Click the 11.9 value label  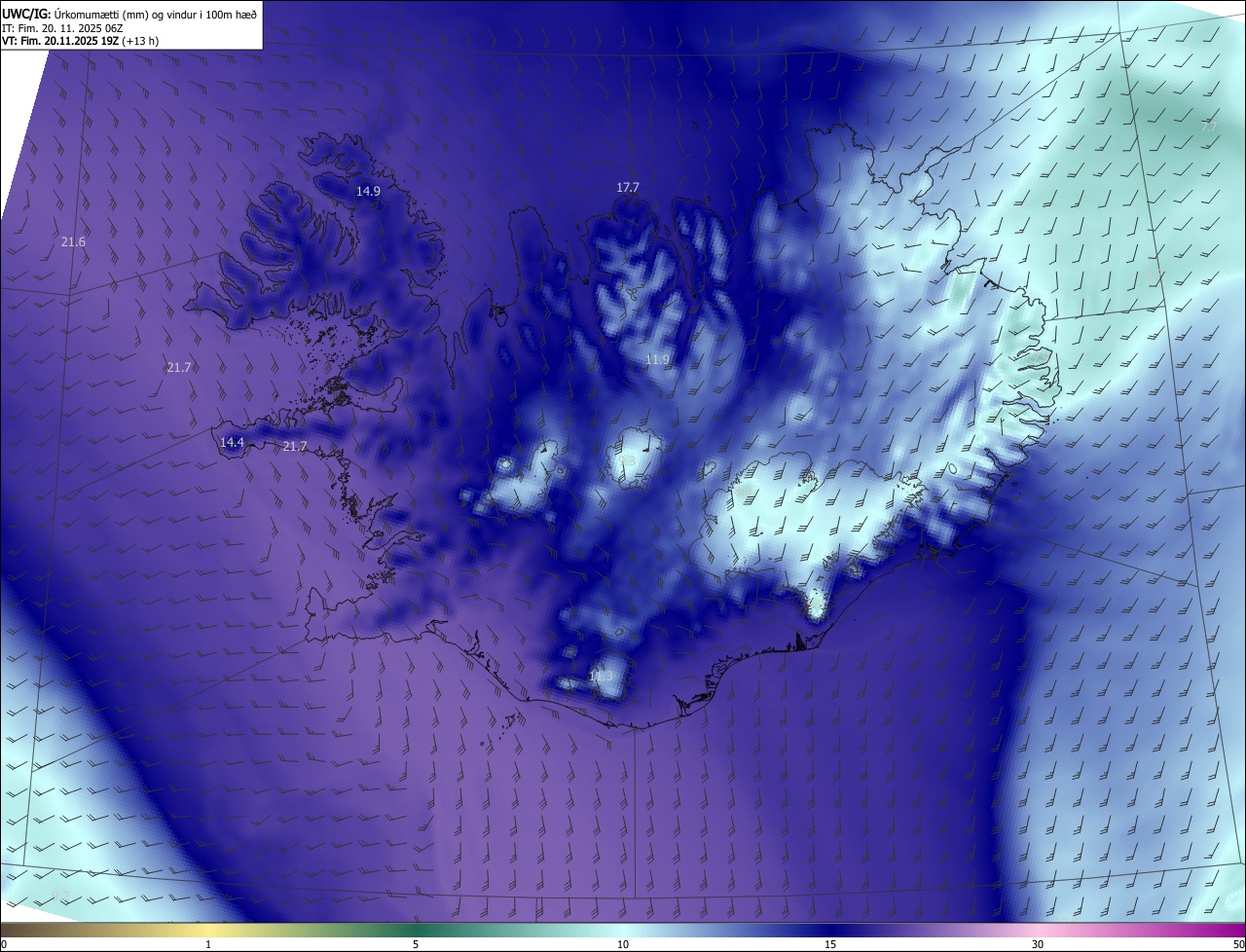pos(658,360)
